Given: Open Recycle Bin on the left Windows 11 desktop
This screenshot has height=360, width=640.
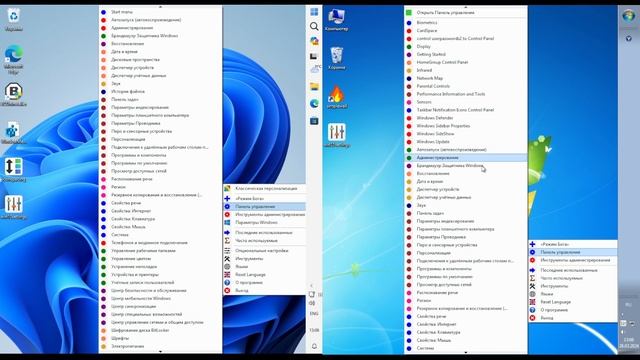Looking at the screenshot, I should point(13,19).
